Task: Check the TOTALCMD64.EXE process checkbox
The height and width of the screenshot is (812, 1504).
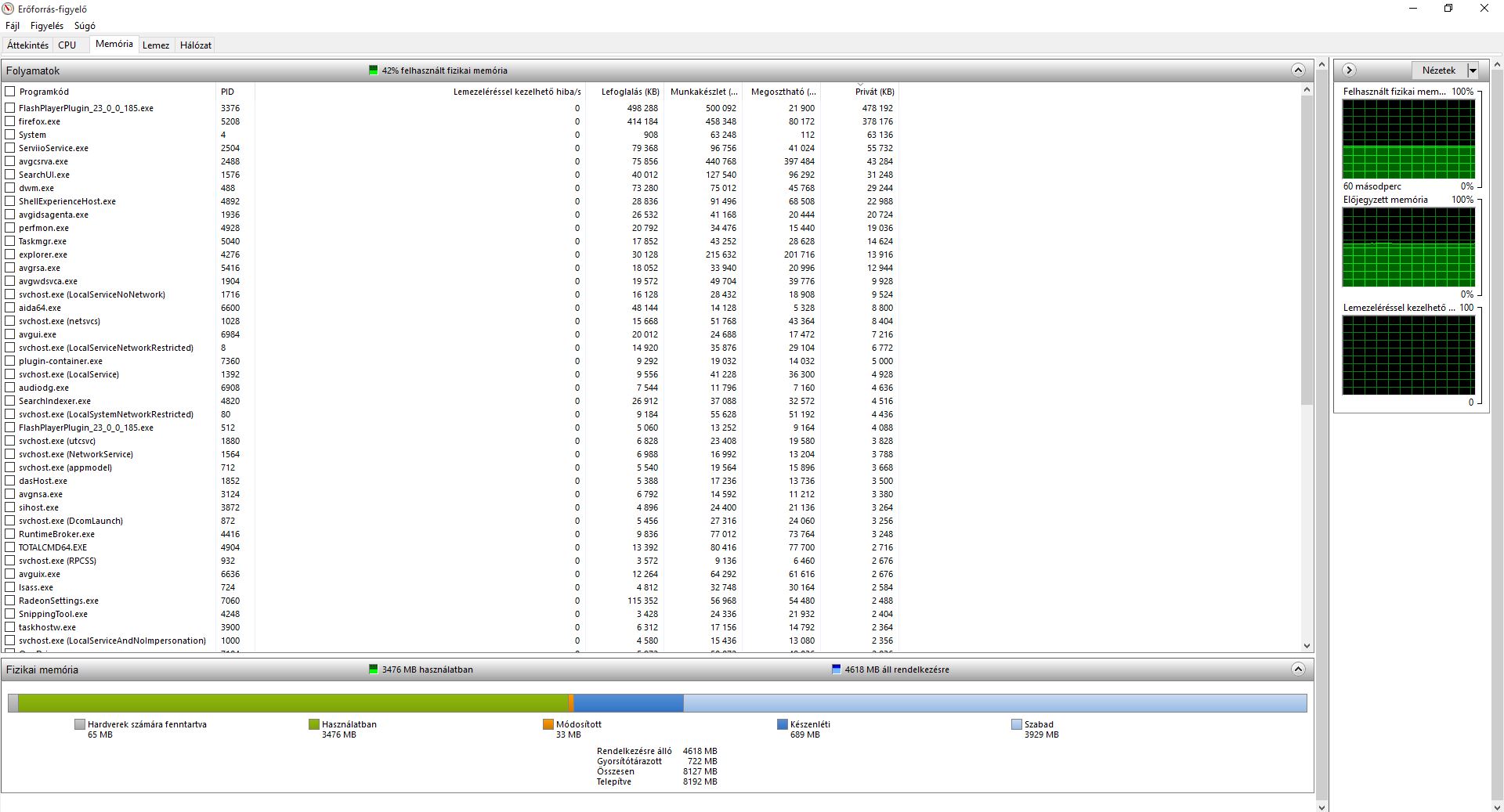Action: coord(10,547)
